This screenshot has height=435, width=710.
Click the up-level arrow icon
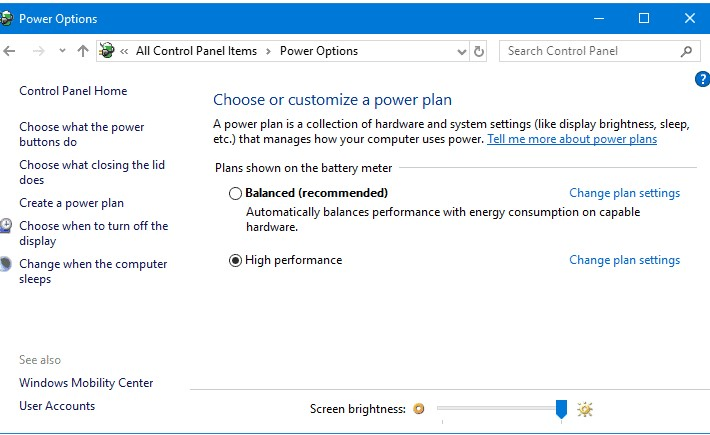(83, 51)
